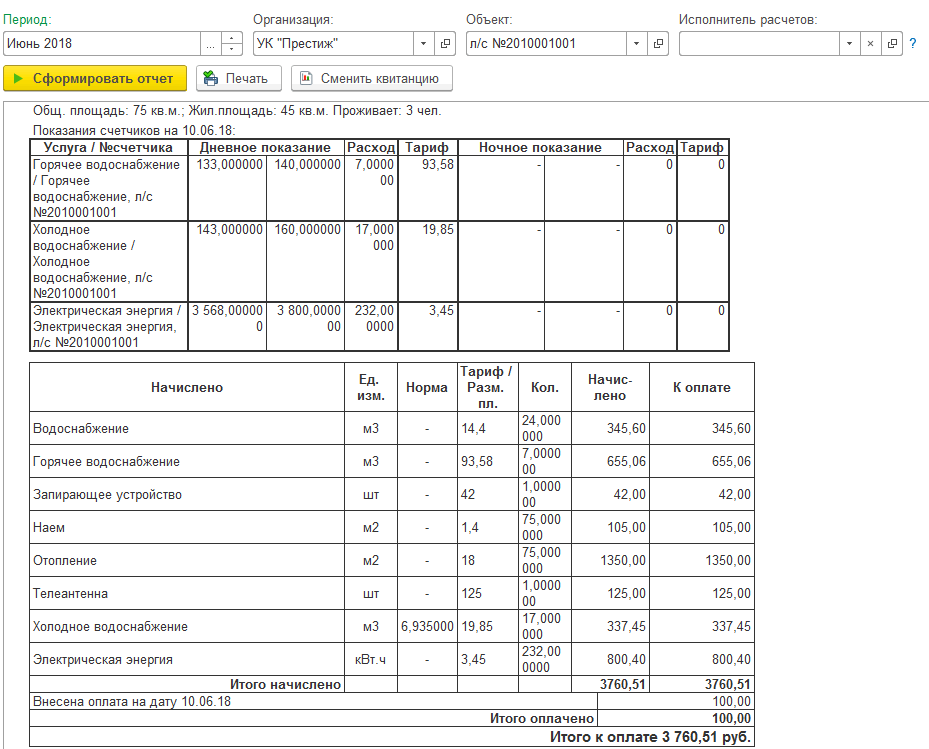929x749 pixels.
Task: Click the blue help question mark
Action: 913,44
